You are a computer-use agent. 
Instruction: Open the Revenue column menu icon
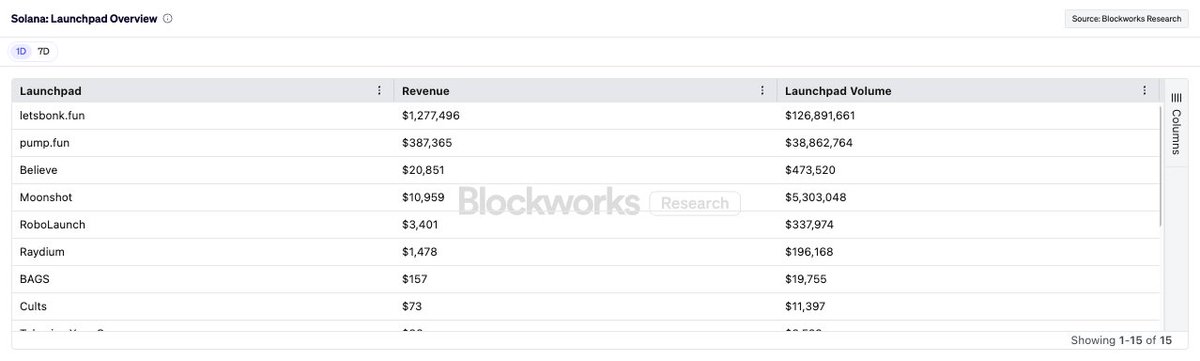[x=762, y=91]
